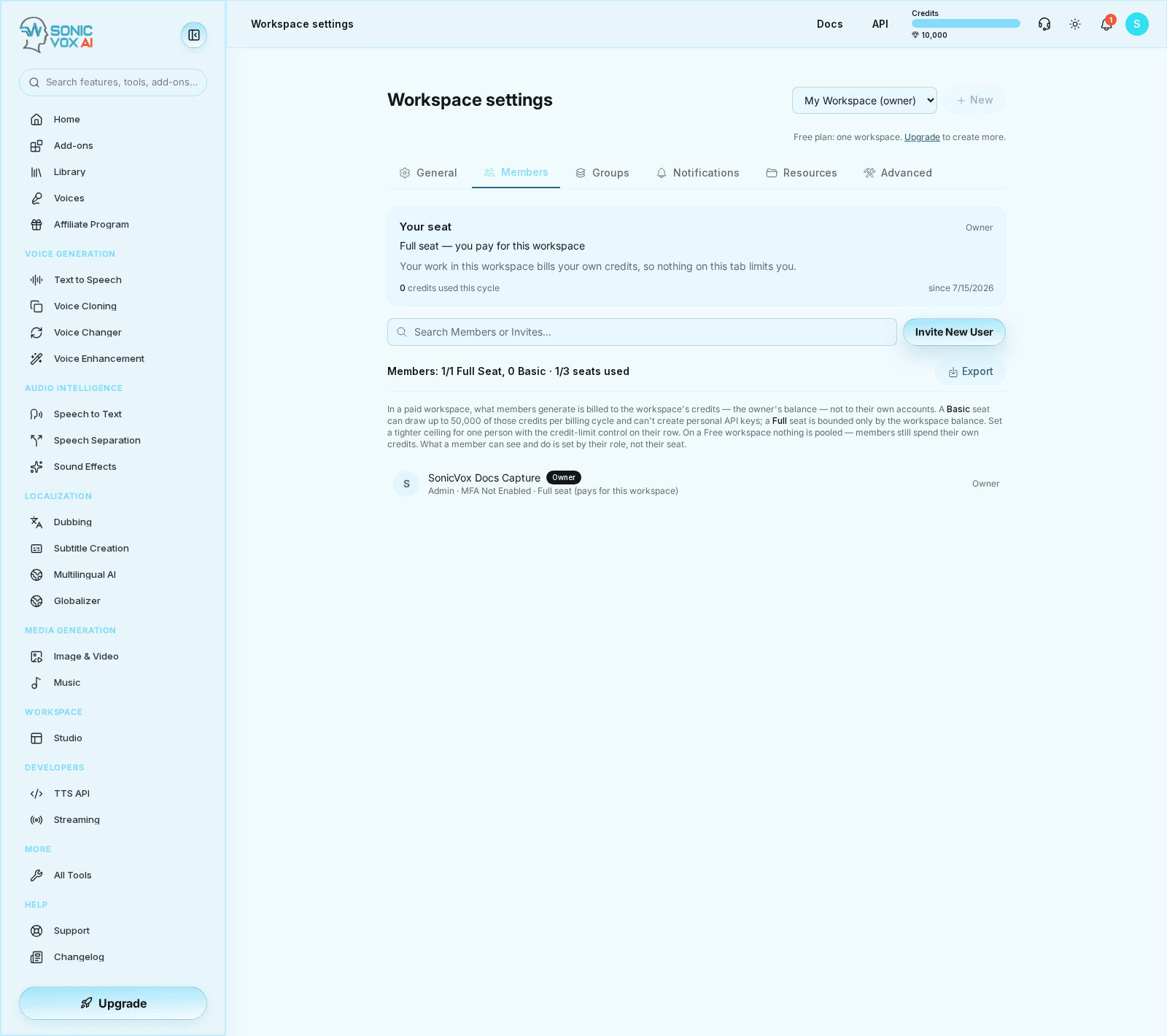The image size is (1167, 1036).
Task: Open Image & Video icon
Action: pyautogui.click(x=36, y=657)
